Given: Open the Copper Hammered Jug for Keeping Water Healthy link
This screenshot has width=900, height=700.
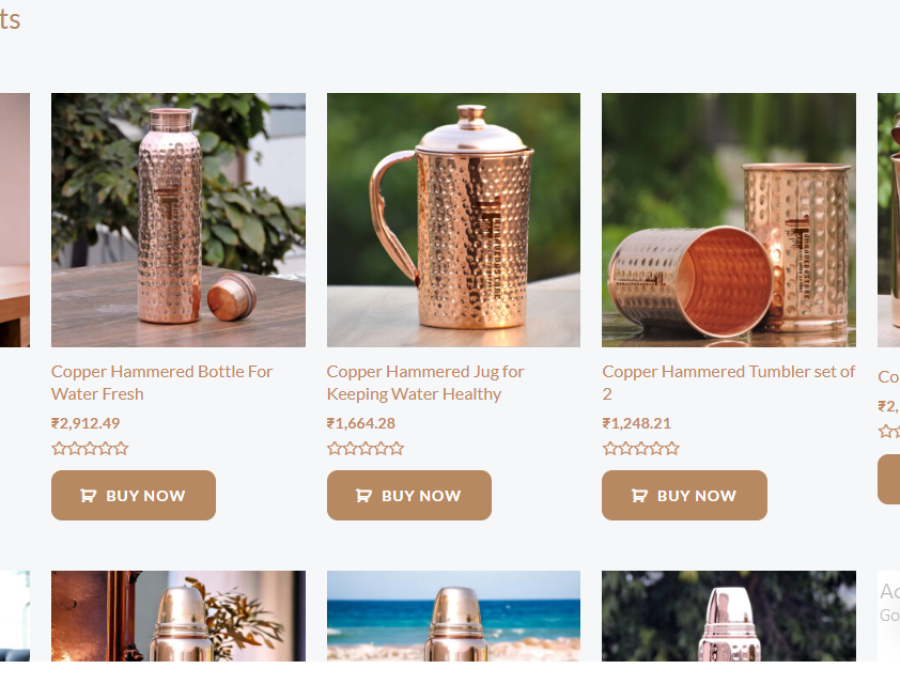Looking at the screenshot, I should click(425, 383).
